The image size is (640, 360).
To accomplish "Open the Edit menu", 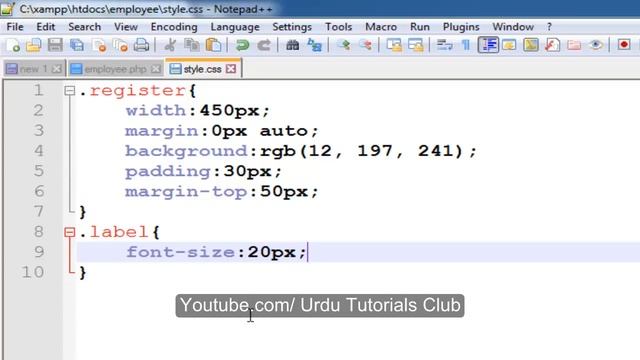I will pyautogui.click(x=45, y=27).
